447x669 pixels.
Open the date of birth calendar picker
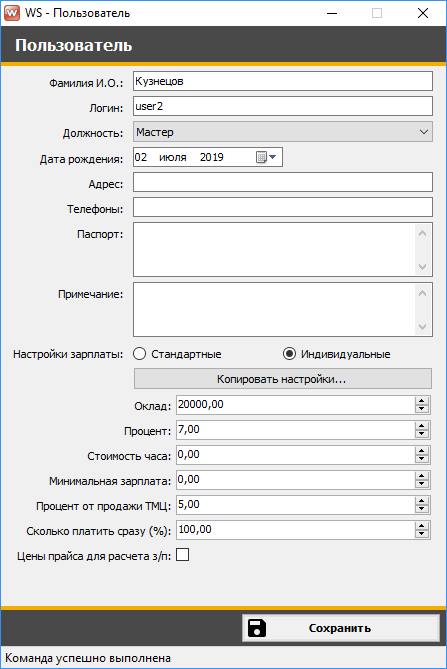click(x=267, y=157)
